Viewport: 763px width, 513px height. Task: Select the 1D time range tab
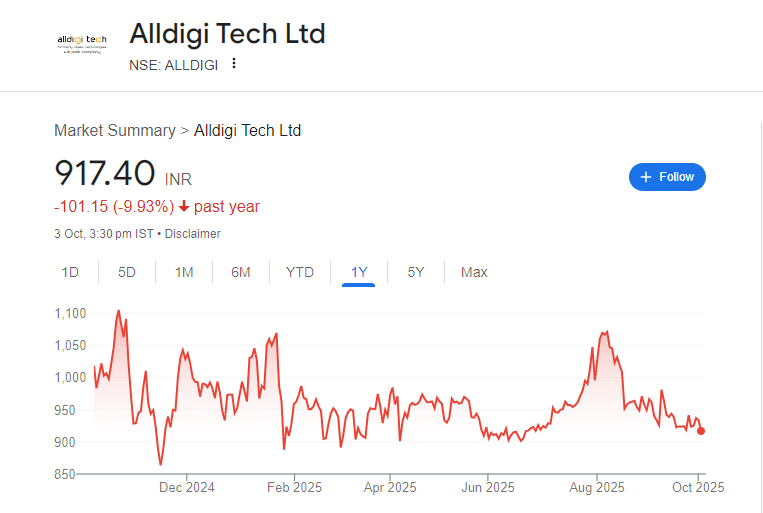(x=70, y=272)
